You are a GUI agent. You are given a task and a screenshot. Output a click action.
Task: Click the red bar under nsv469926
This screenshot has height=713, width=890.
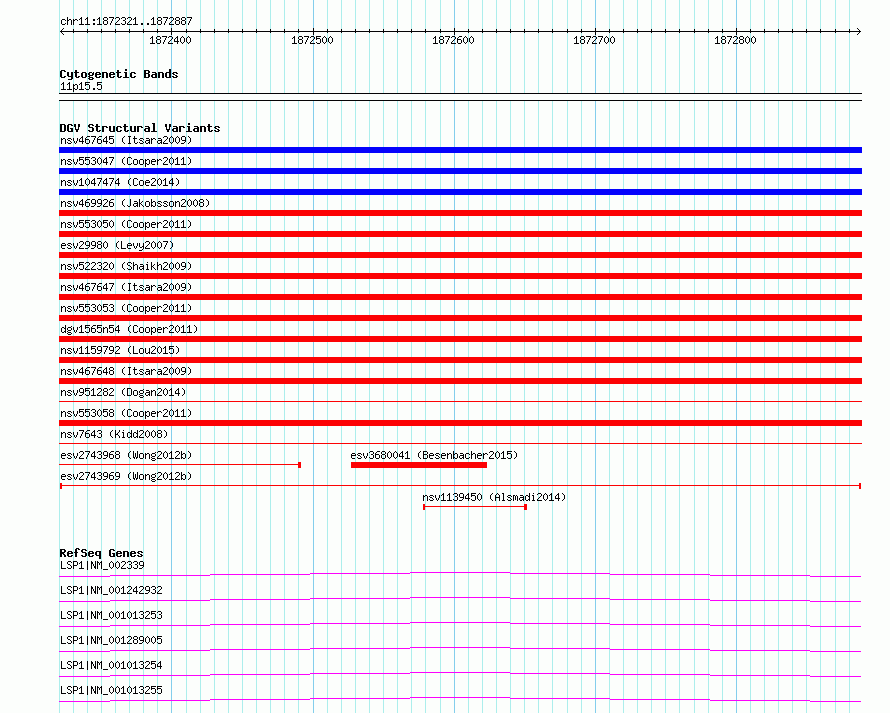pos(460,213)
